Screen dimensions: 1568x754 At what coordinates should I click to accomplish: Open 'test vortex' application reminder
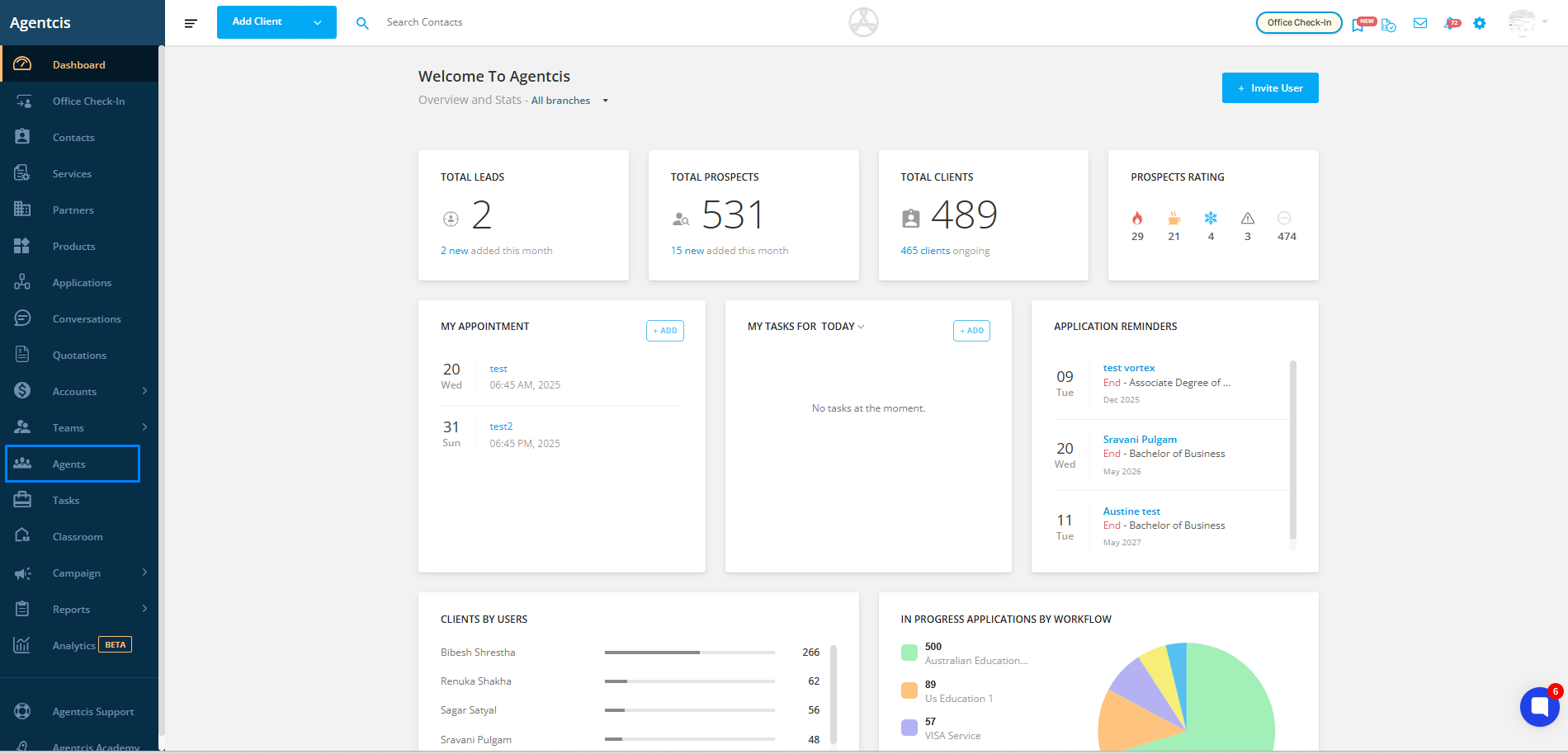[1129, 368]
